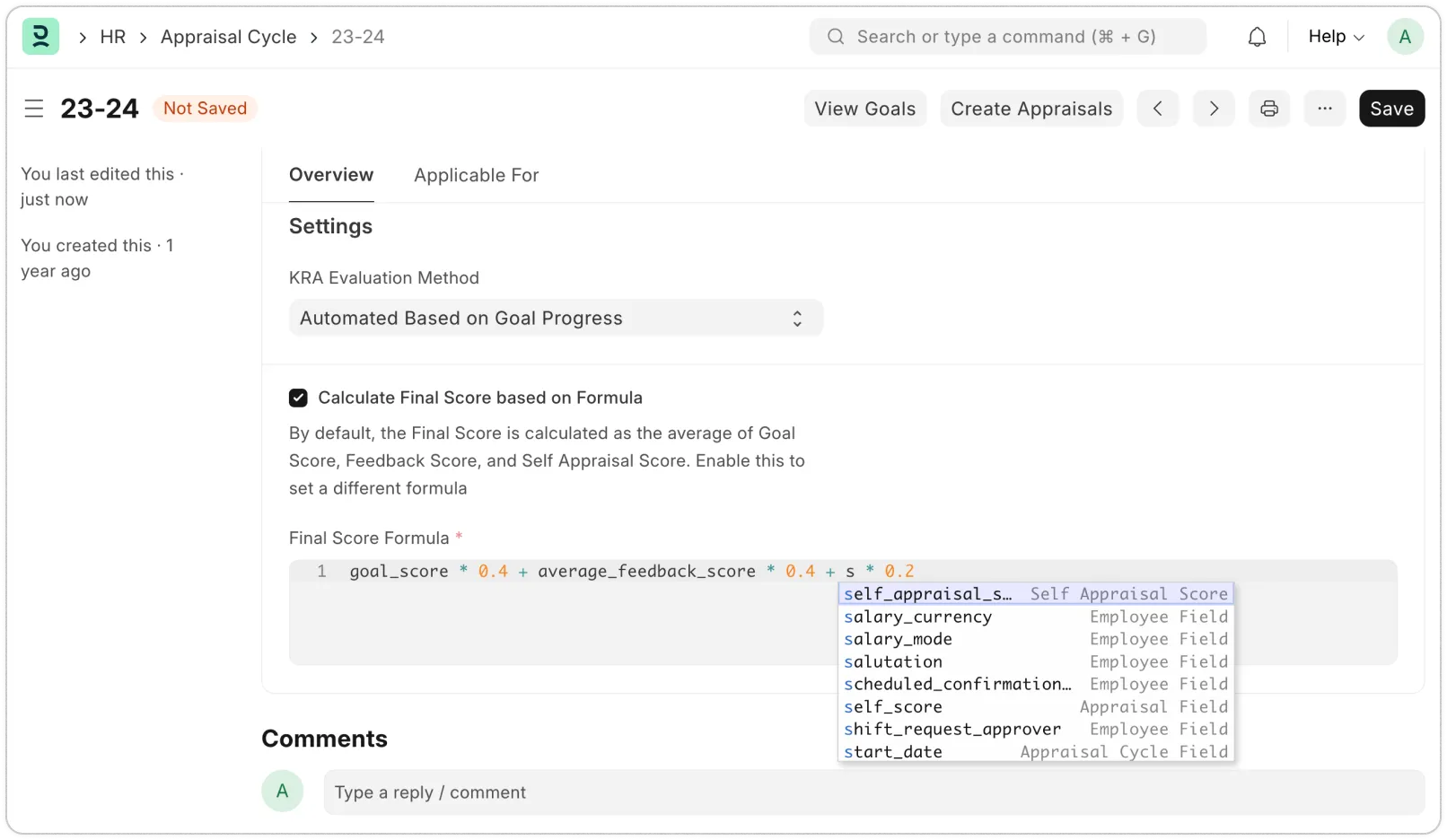Focus the comment reply field
Screen dimensions: 1447x840
point(873,792)
